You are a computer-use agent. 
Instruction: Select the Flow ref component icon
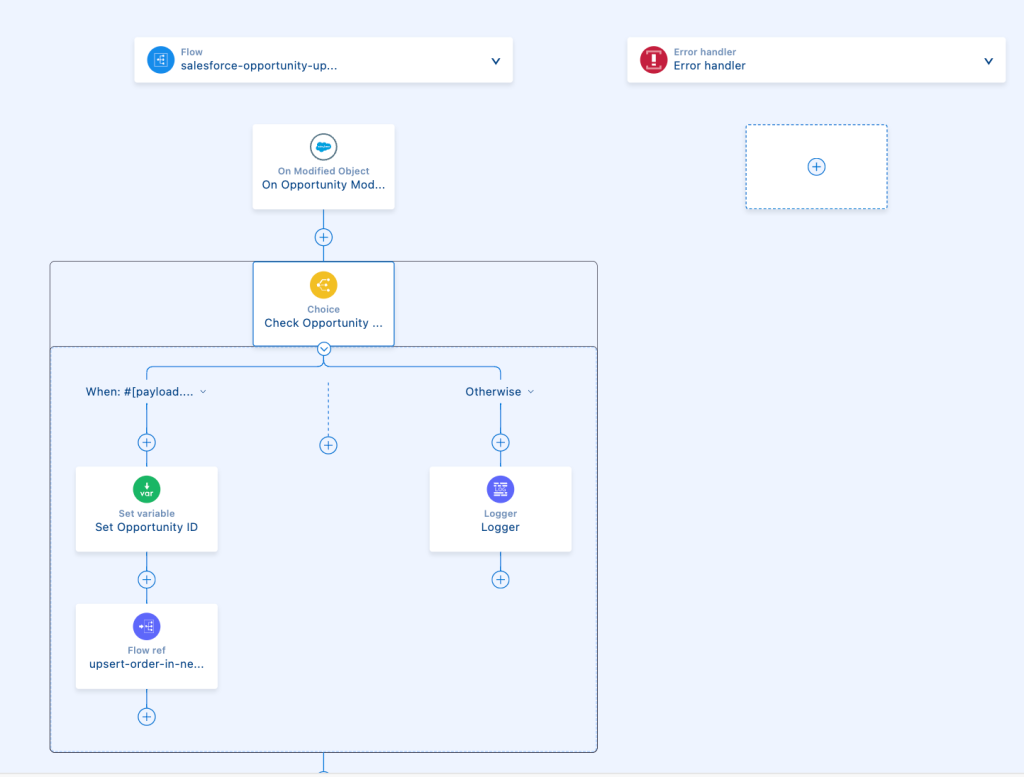(x=146, y=627)
